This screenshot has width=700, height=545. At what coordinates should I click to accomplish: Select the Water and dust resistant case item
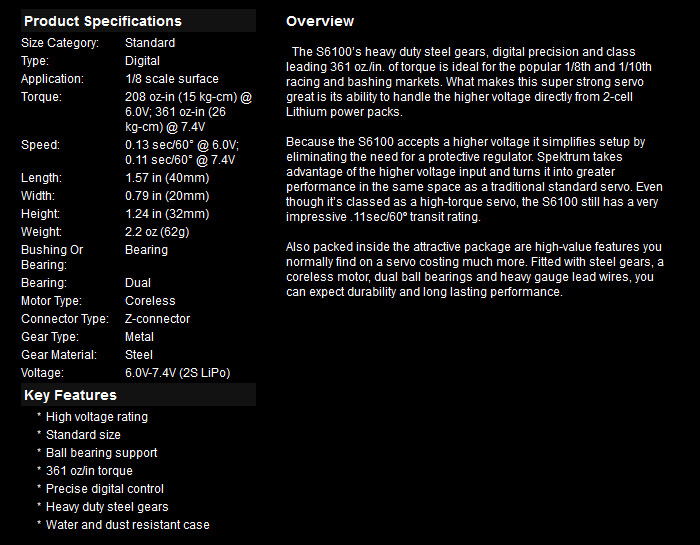coord(128,525)
